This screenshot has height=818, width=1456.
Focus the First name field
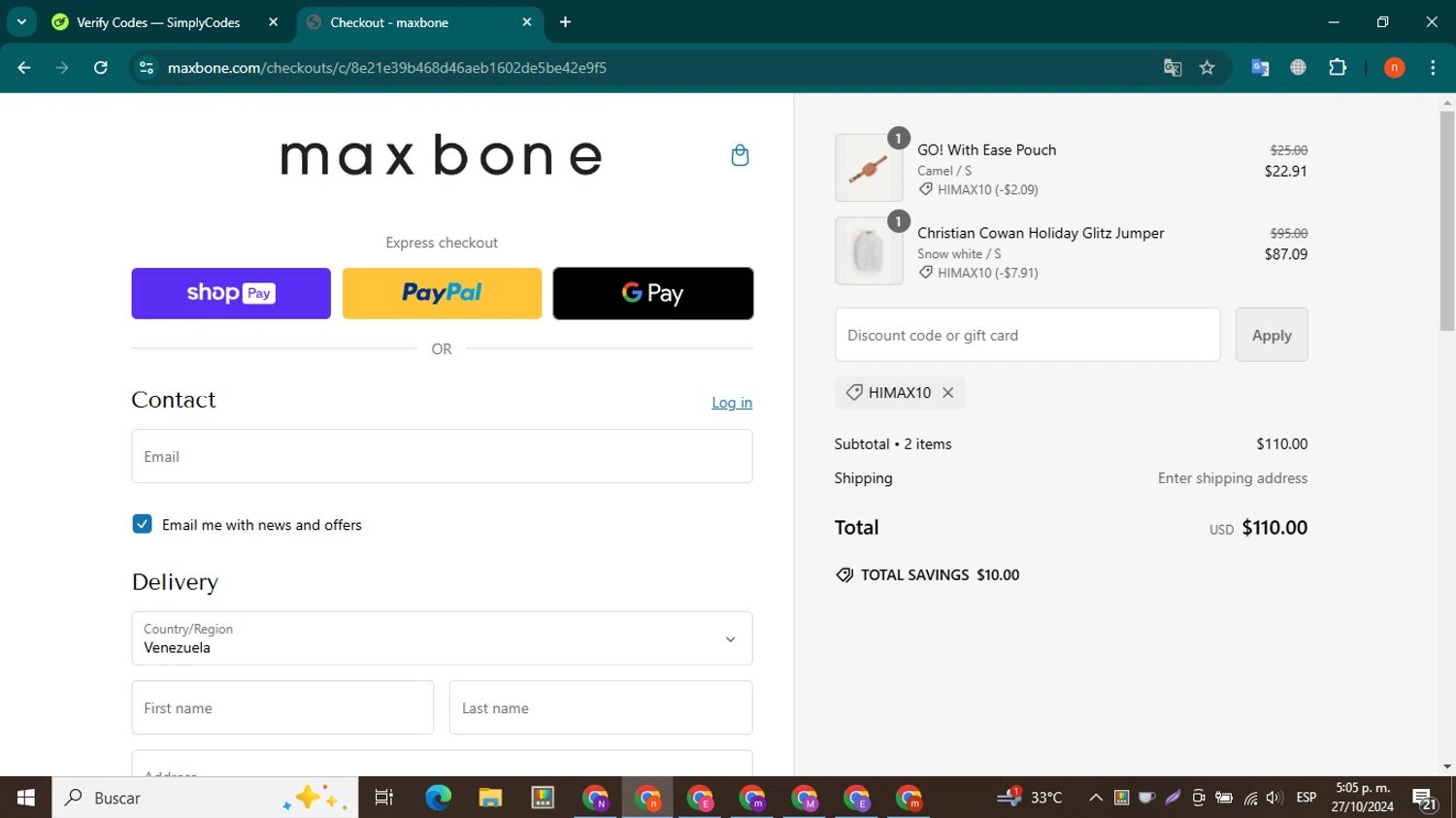pyautogui.click(x=282, y=707)
